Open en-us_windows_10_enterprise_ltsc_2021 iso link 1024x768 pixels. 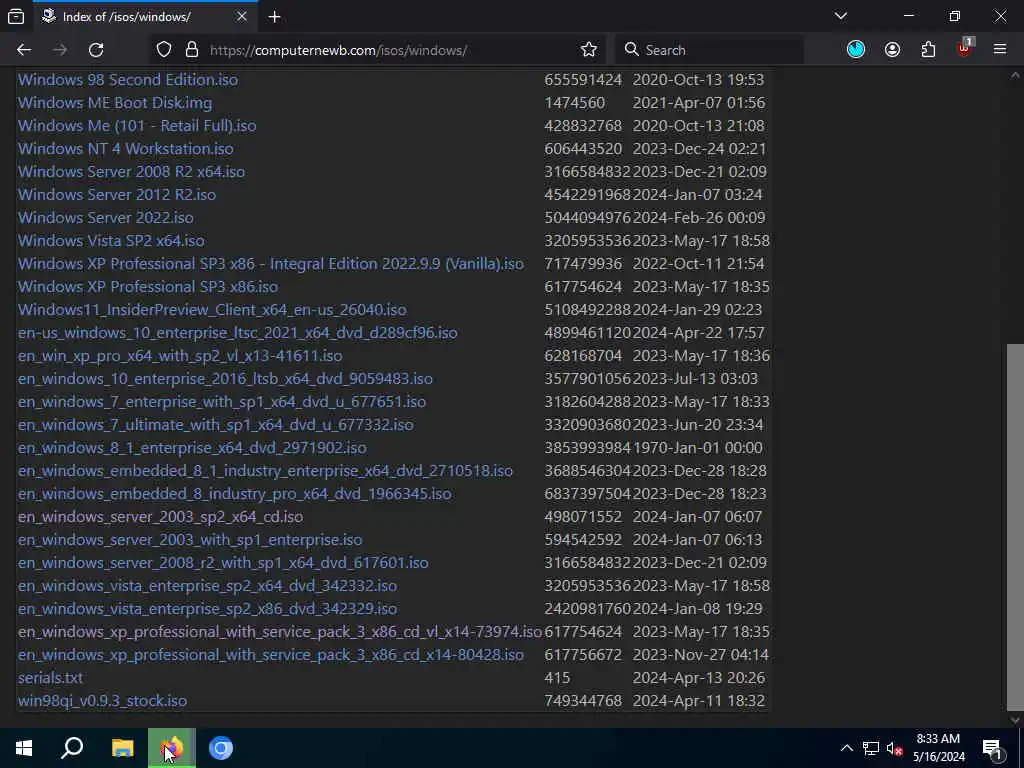[238, 332]
